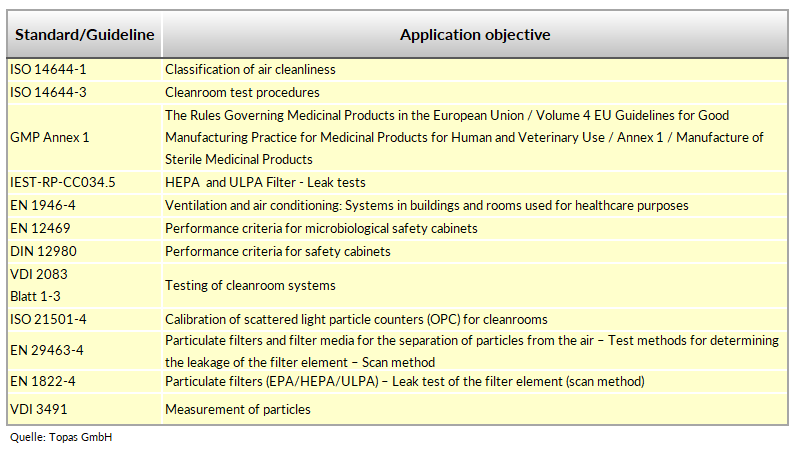
Task: Click 'Classification of air cleanliness' text
Action: coord(250,69)
